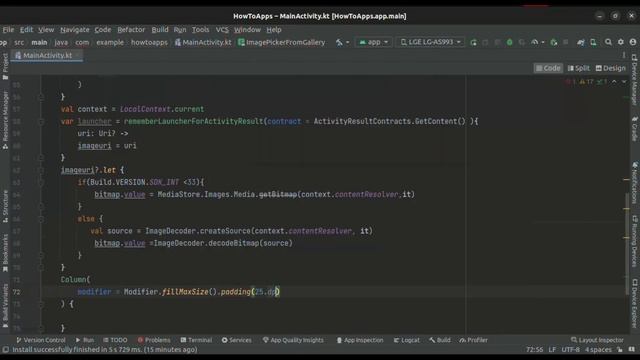640x360 pixels.
Task: Change the LF line separator setting
Action: [552, 349]
